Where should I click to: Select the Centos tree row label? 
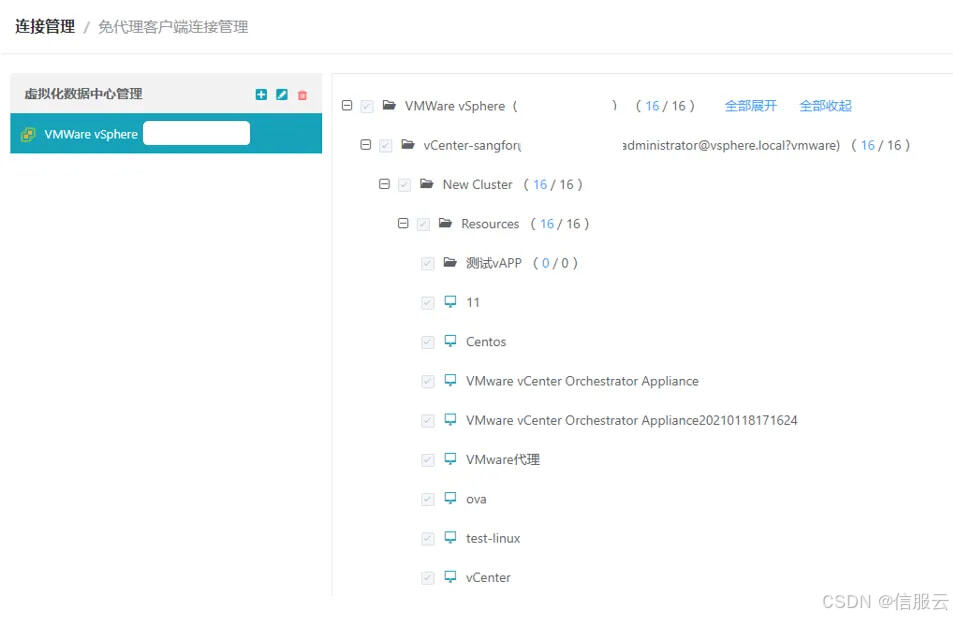click(486, 342)
